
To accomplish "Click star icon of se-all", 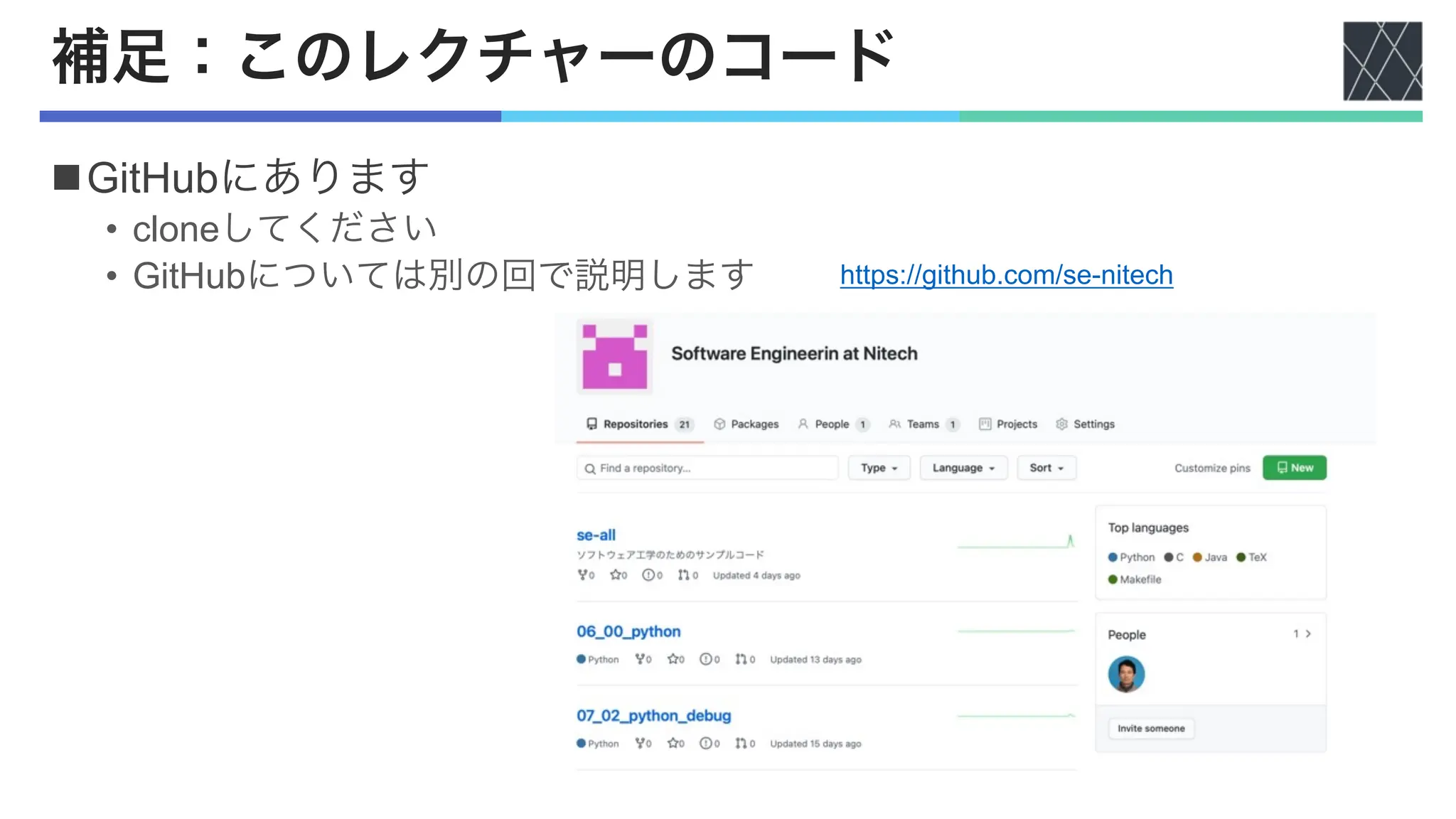I will click(x=616, y=575).
